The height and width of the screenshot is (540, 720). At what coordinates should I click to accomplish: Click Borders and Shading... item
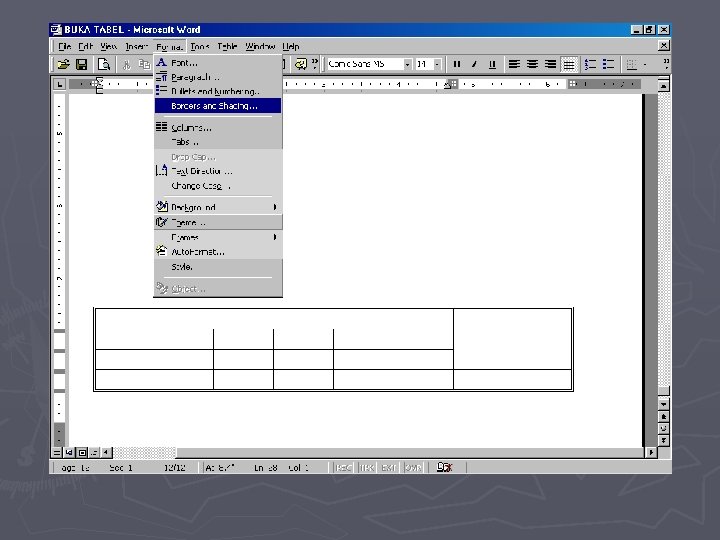[218, 106]
